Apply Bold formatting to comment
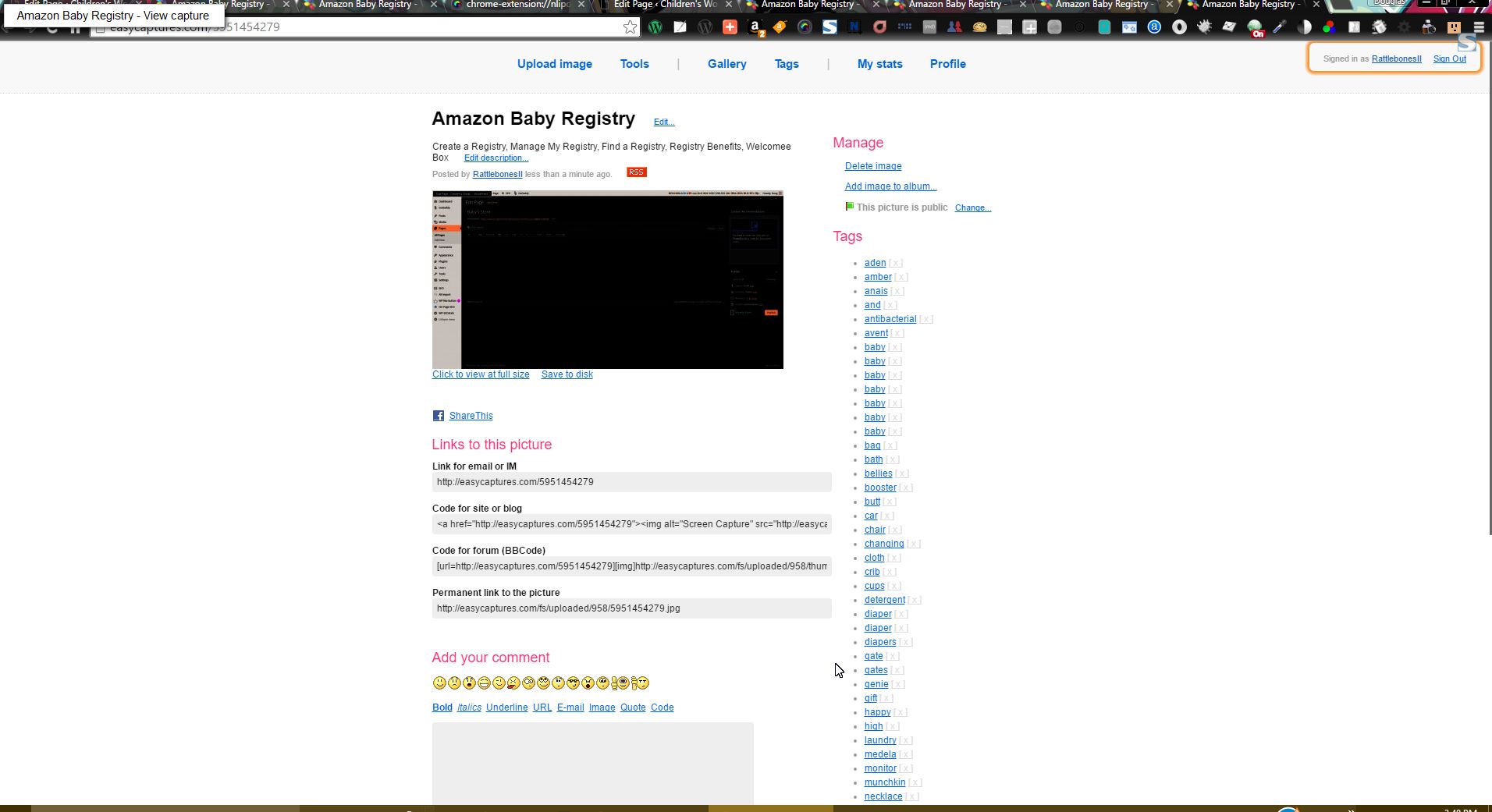This screenshot has width=1492, height=812. 442,707
